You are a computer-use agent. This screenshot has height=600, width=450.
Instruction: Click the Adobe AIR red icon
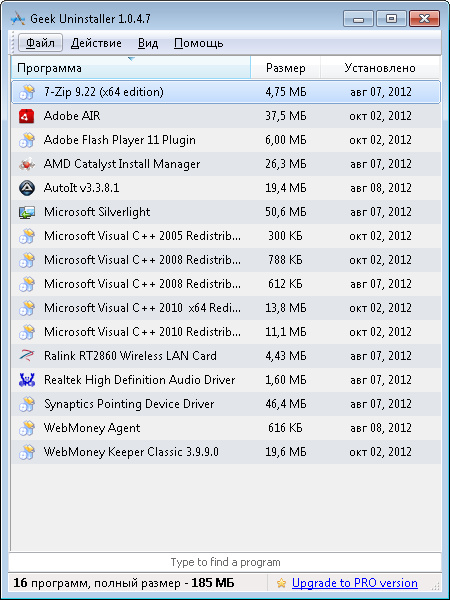click(x=27, y=116)
